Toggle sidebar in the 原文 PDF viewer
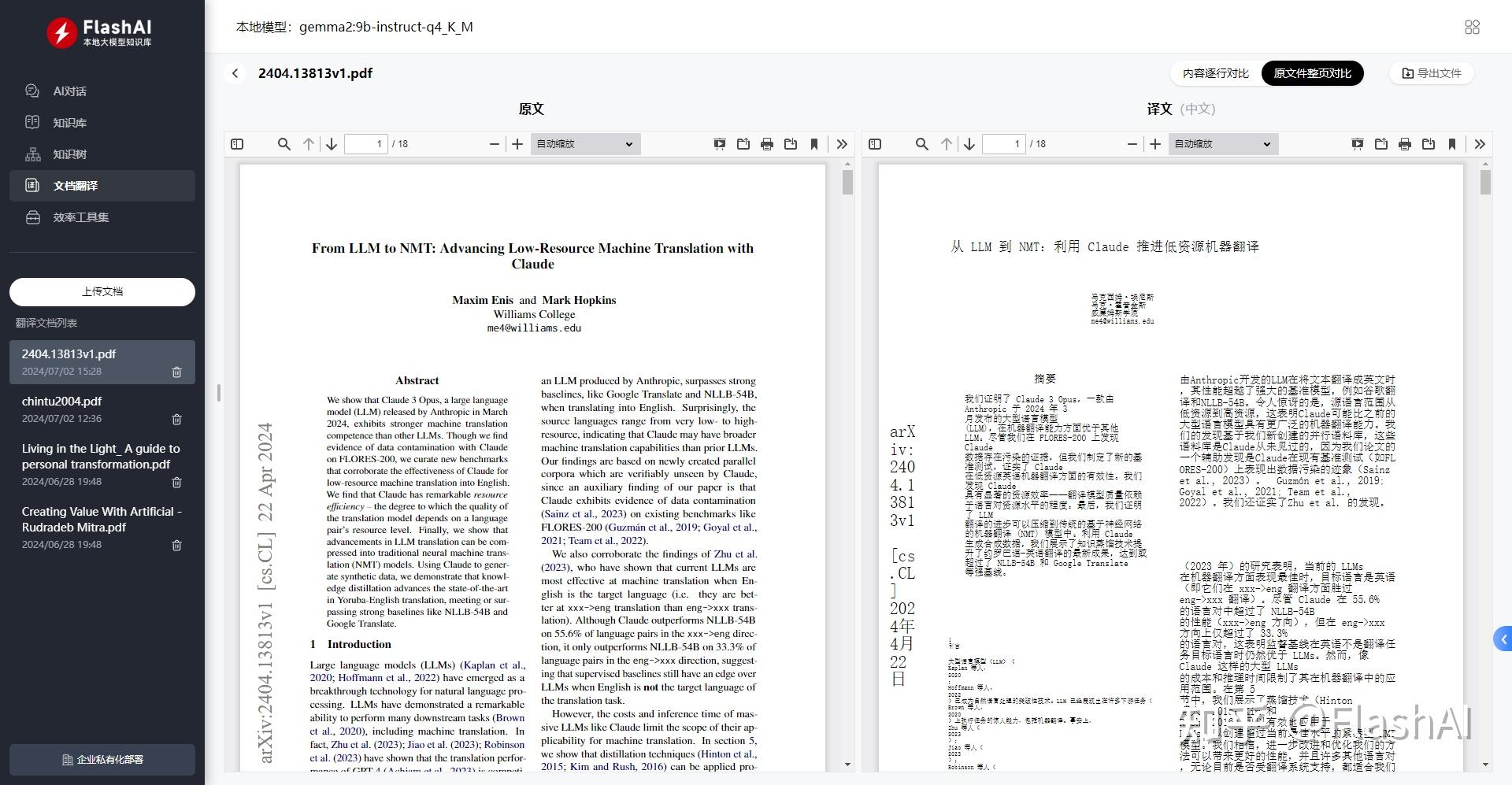This screenshot has width=1512, height=785. 237,144
